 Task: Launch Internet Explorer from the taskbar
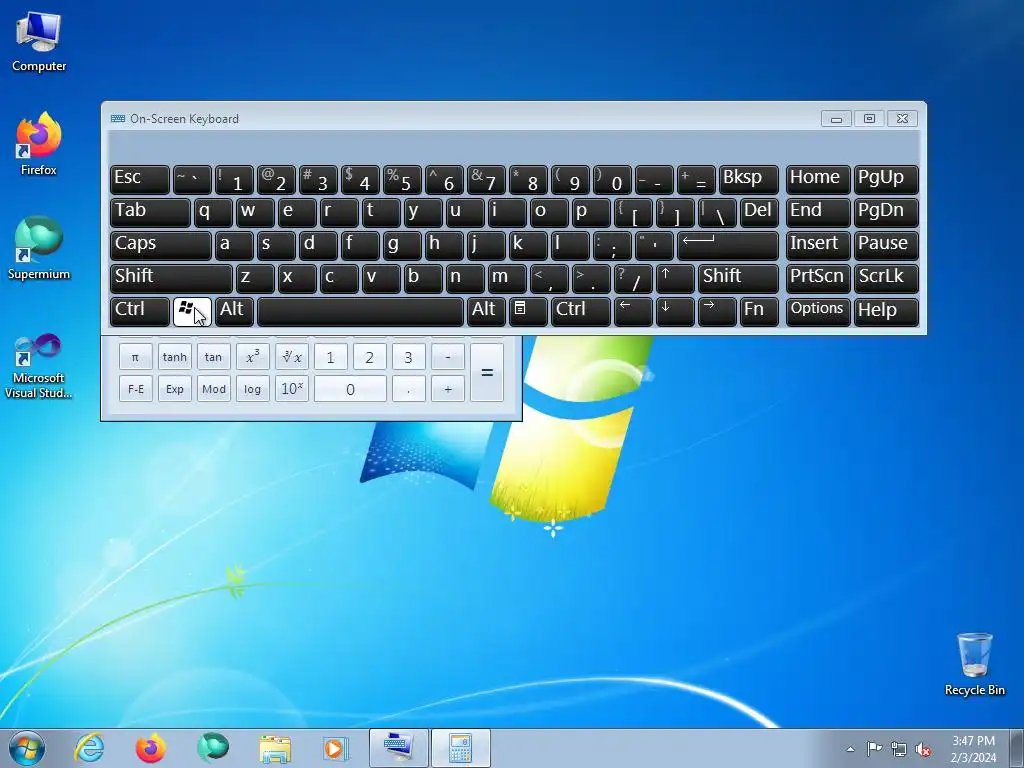pyautogui.click(x=89, y=748)
